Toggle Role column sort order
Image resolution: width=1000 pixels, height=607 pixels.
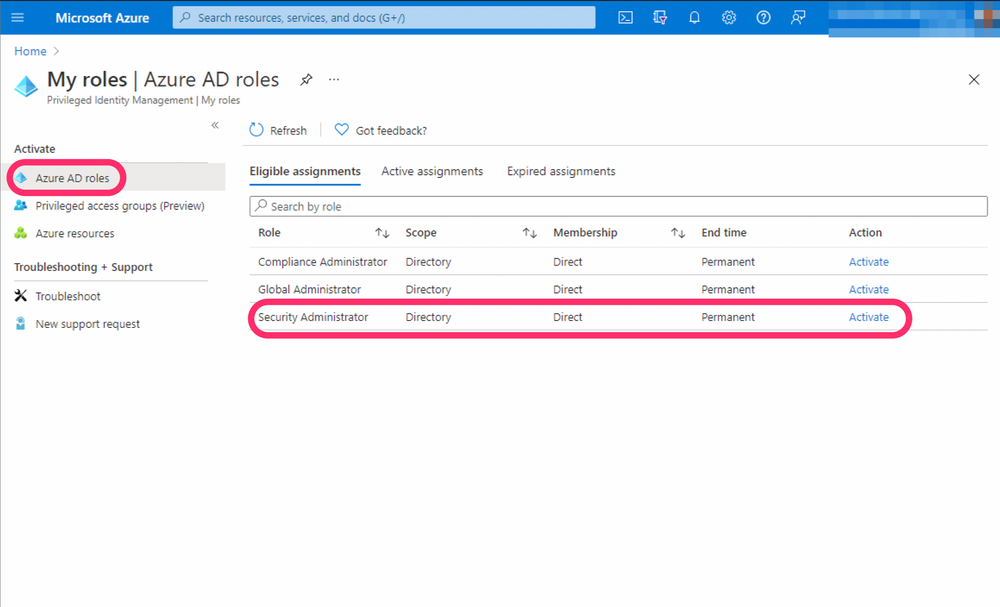[381, 232]
